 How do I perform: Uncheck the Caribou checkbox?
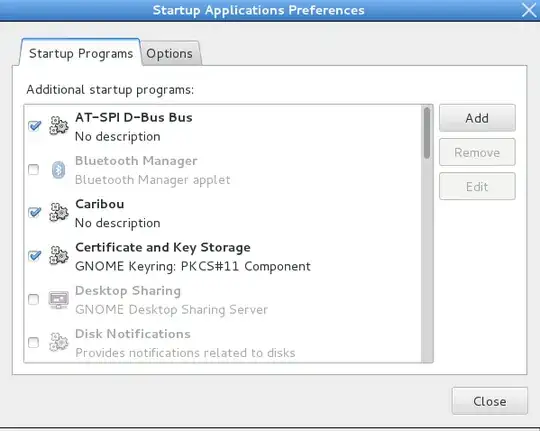[x=34, y=212]
